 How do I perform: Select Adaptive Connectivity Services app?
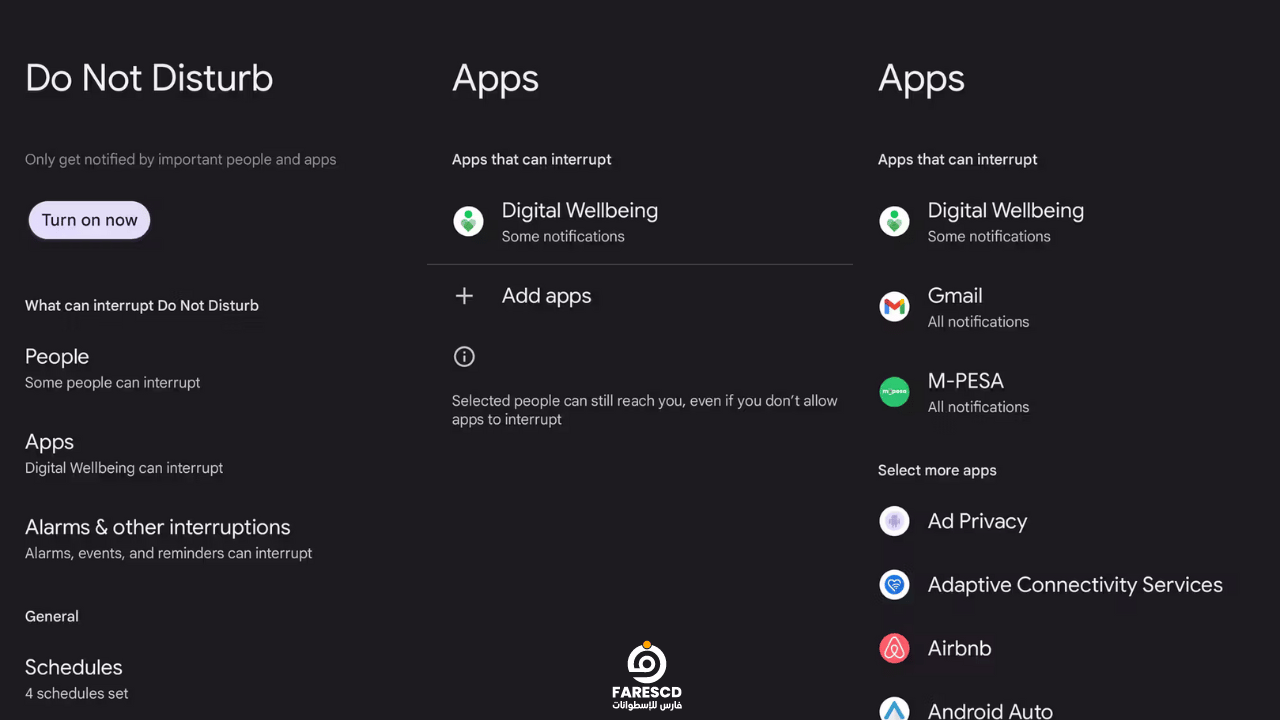click(x=1066, y=585)
